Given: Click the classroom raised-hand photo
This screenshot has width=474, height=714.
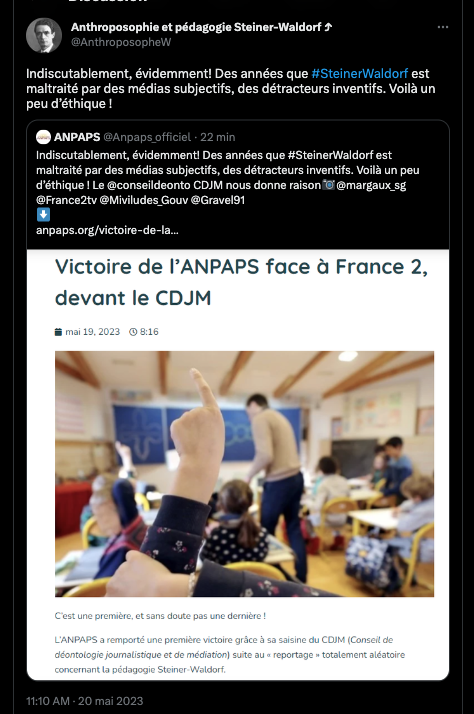Looking at the screenshot, I should click(245, 474).
